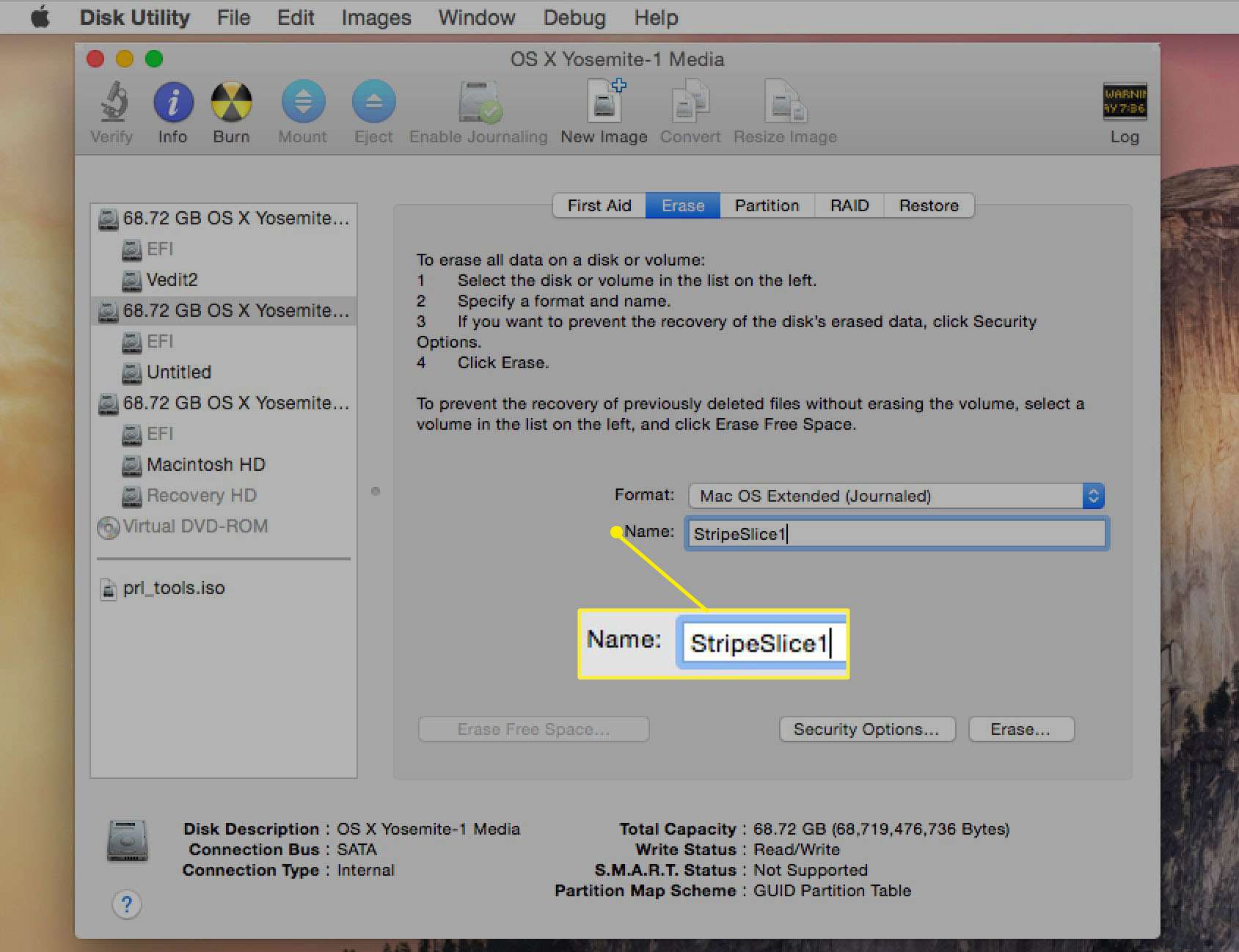
Task: Select the EFI partition under Vedit2's disk
Action: tap(224, 249)
